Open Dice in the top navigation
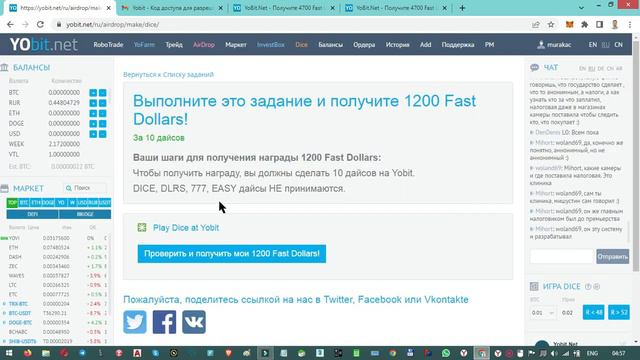The image size is (640, 360). [302, 44]
